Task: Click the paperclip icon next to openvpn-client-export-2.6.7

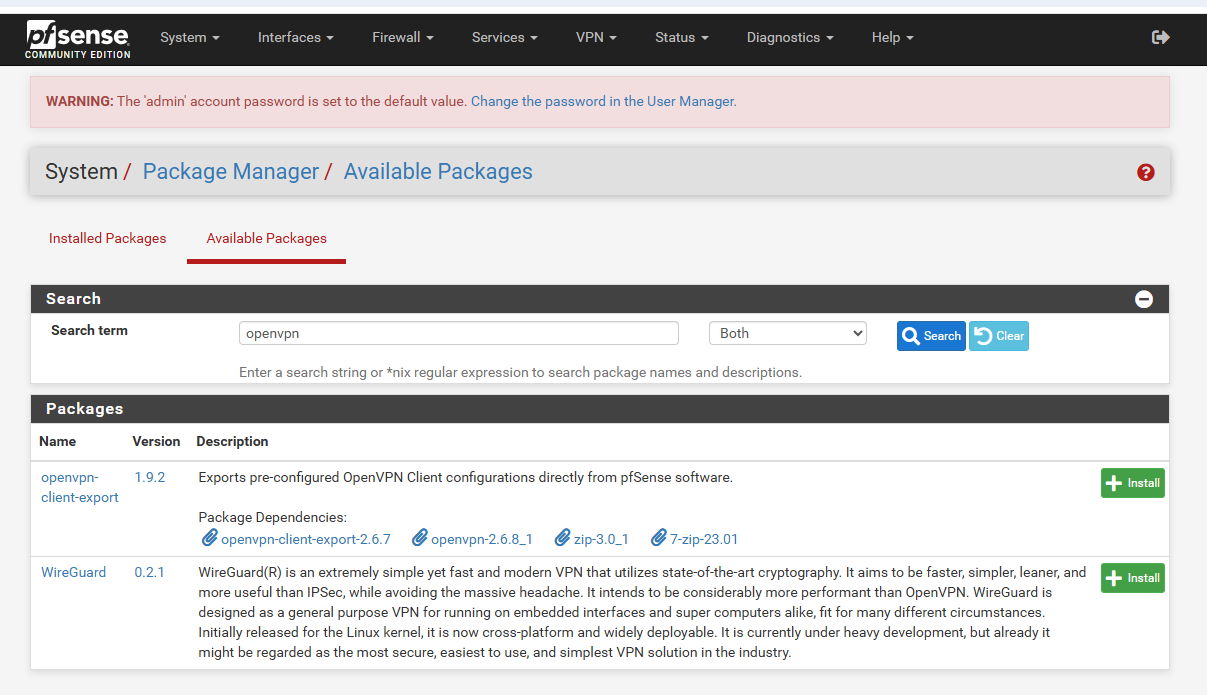Action: pos(209,538)
